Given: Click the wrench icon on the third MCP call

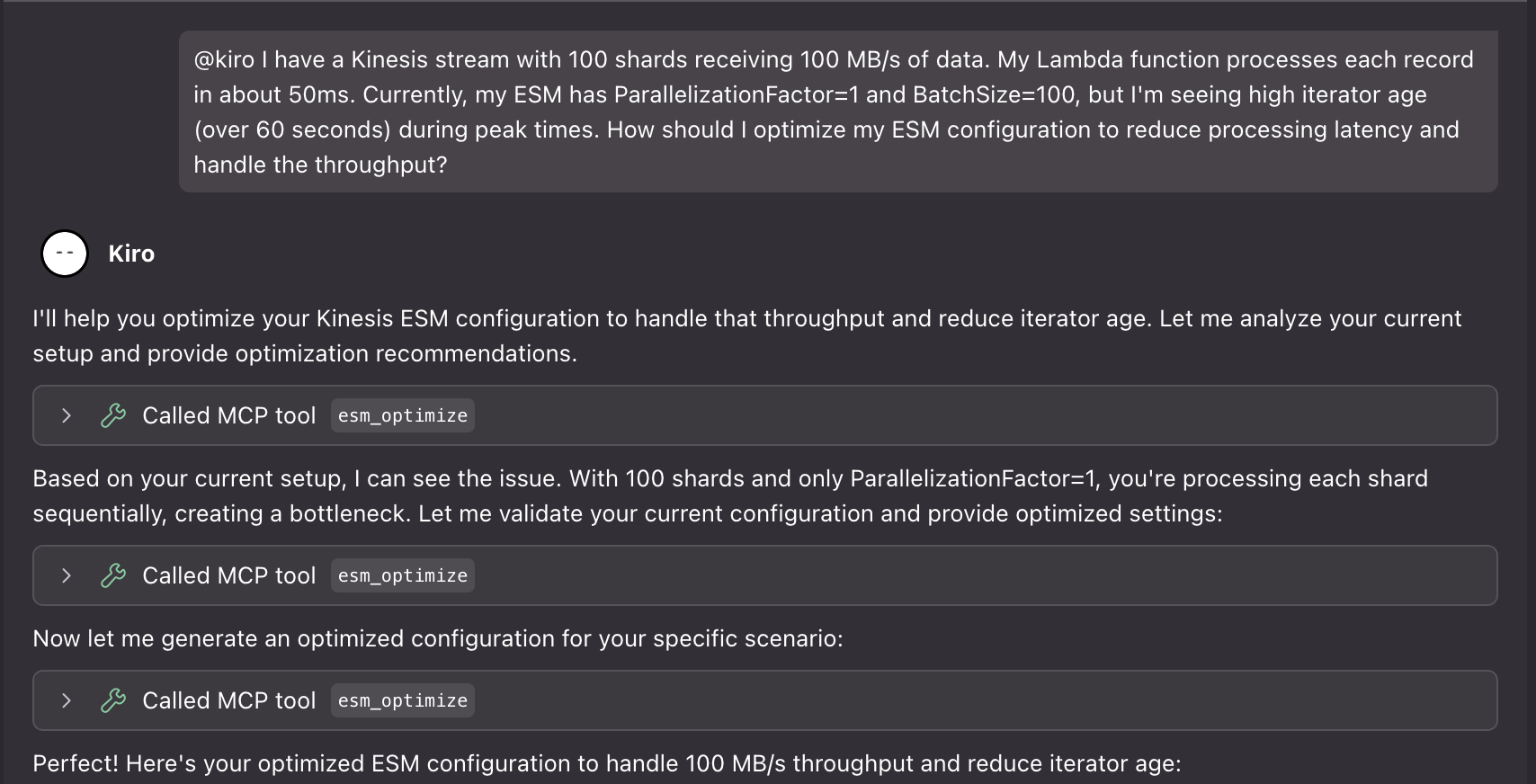Looking at the screenshot, I should click(x=113, y=700).
